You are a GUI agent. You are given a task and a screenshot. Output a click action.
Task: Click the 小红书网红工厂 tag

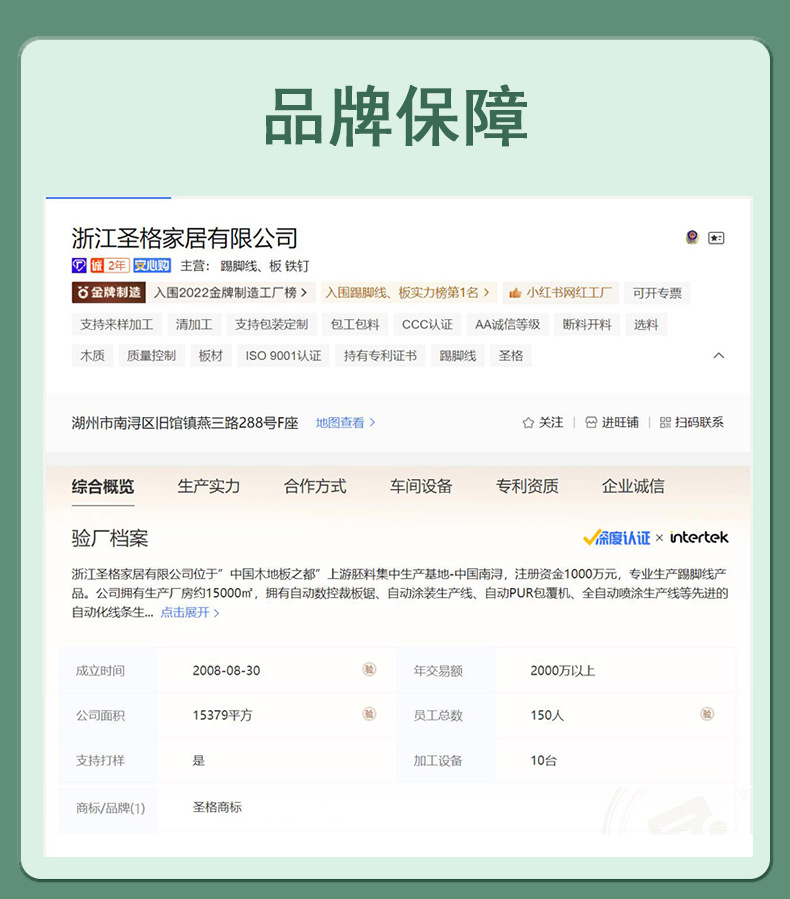(561, 292)
